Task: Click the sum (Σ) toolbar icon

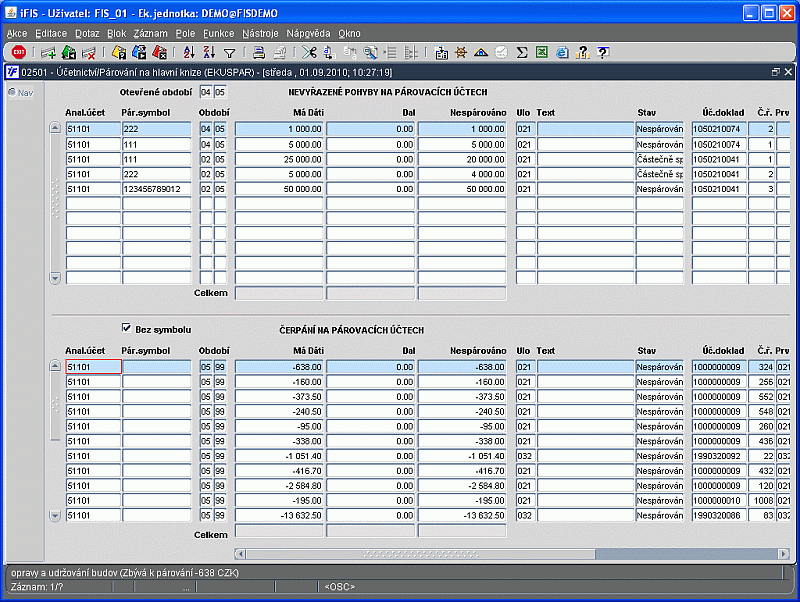Action: coord(522,53)
